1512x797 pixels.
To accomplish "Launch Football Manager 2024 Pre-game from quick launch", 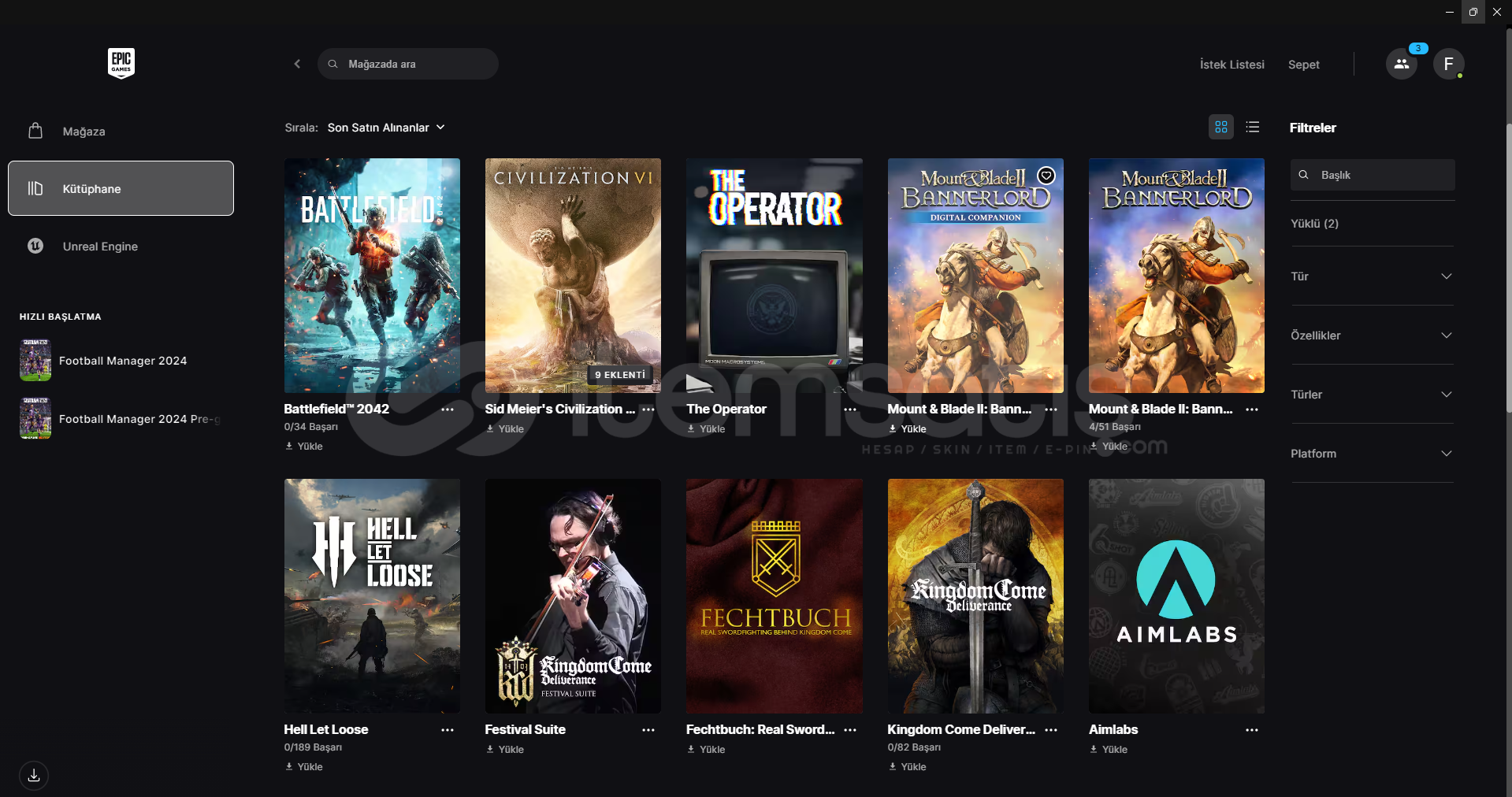I will tap(121, 419).
